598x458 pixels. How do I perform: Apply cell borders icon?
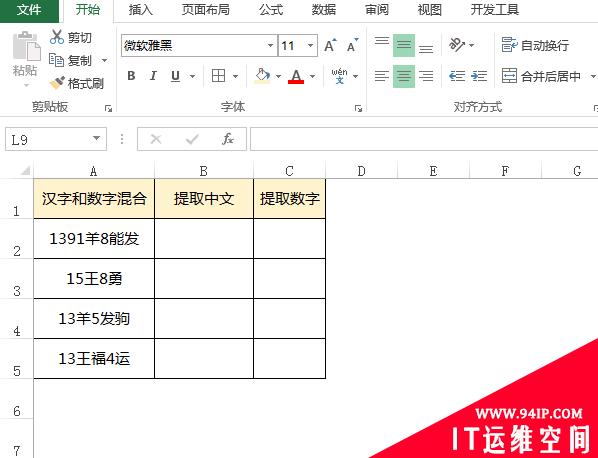[219, 76]
